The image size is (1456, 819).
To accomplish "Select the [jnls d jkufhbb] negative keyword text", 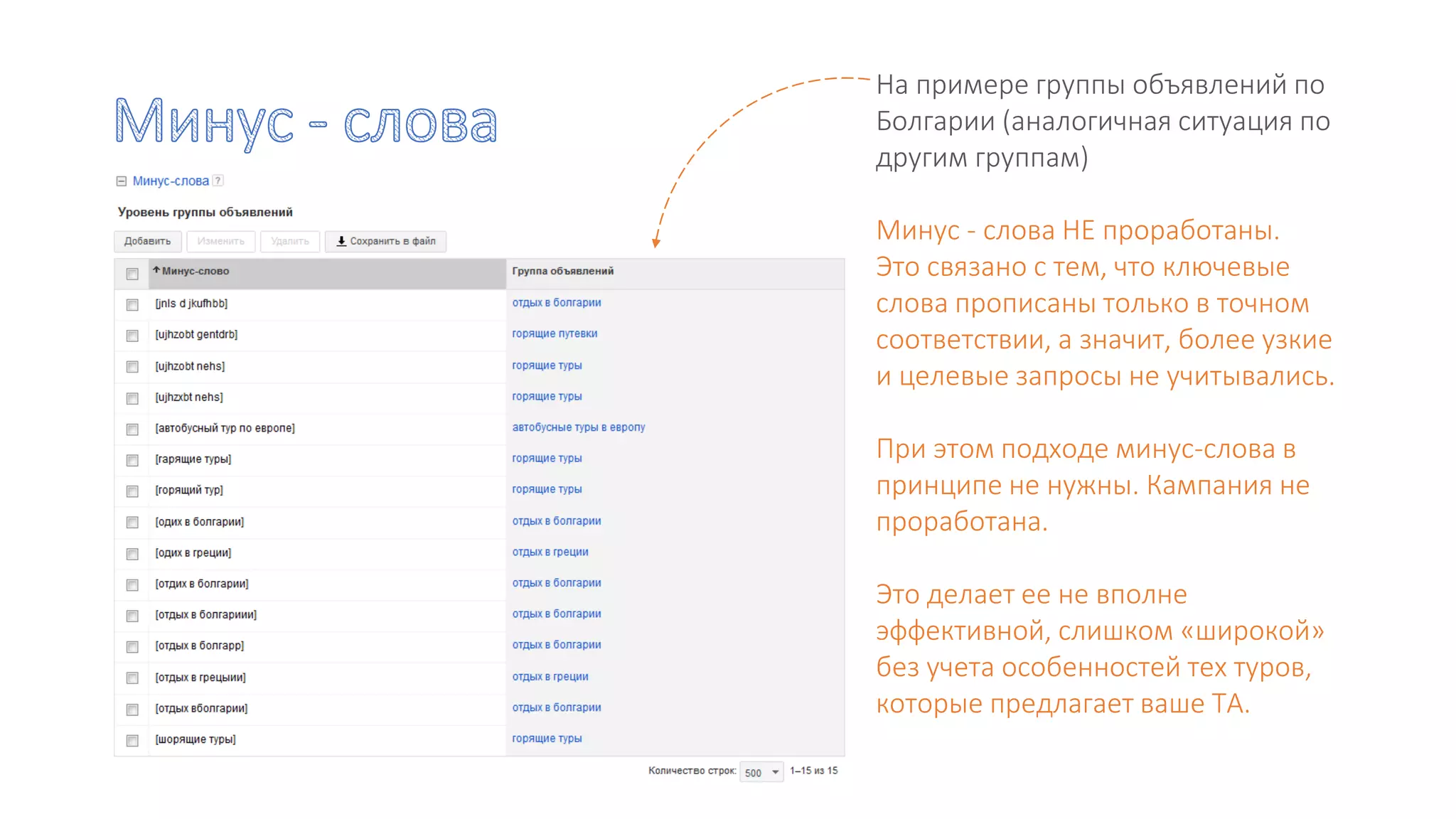I will pyautogui.click(x=191, y=304).
